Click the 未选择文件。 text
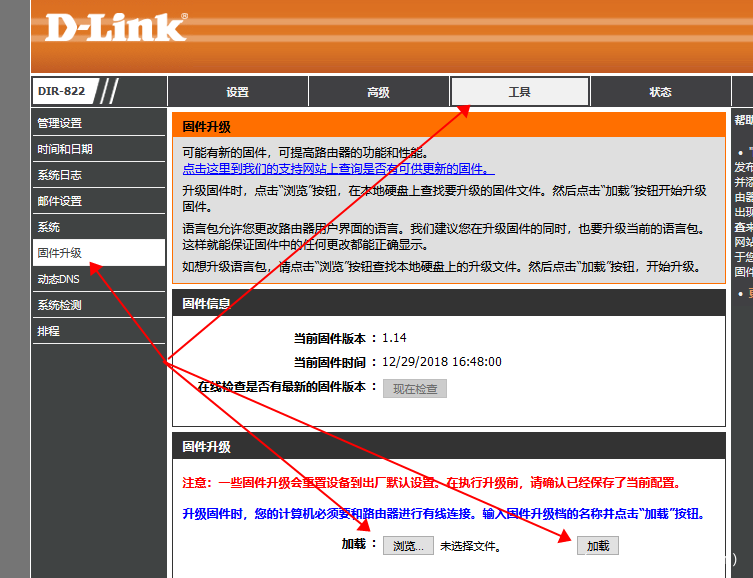This screenshot has height=578, width=753. (x=470, y=546)
